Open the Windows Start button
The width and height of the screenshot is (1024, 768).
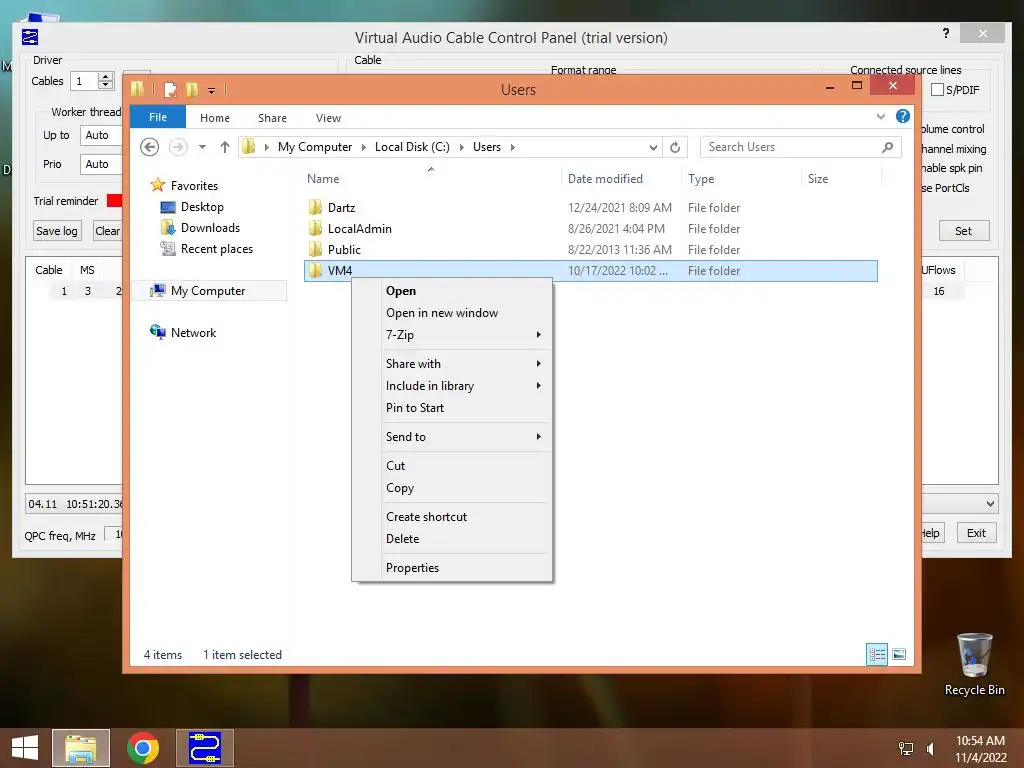point(25,748)
